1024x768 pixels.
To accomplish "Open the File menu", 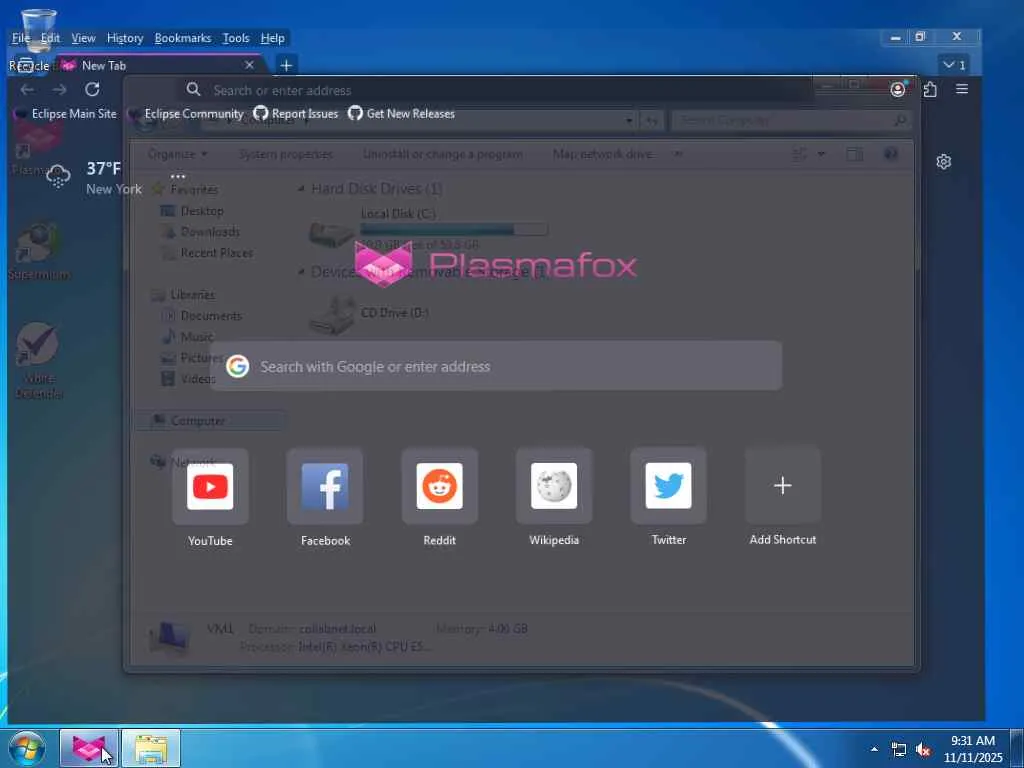I will tap(21, 38).
